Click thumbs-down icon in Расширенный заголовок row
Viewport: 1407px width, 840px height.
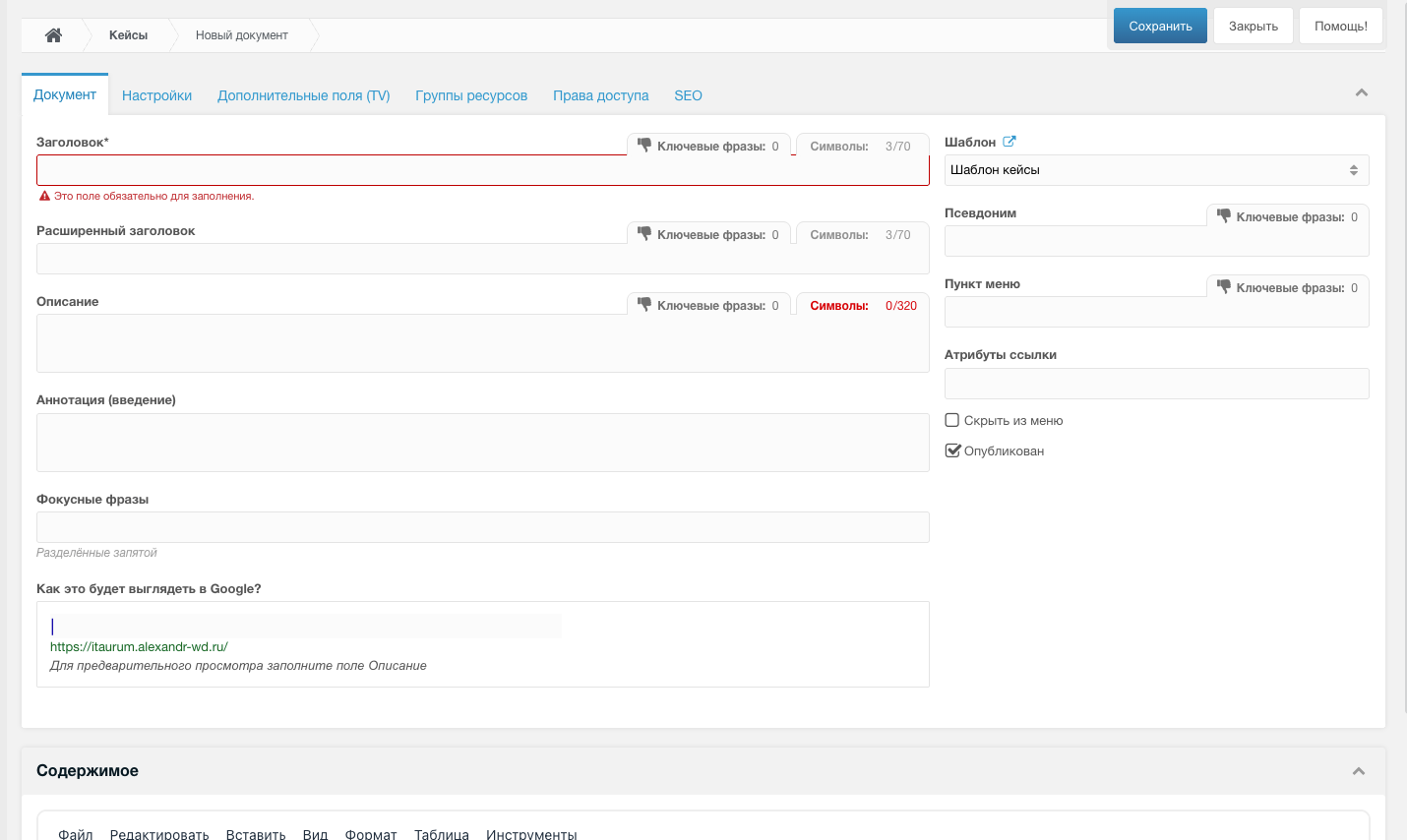[644, 234]
